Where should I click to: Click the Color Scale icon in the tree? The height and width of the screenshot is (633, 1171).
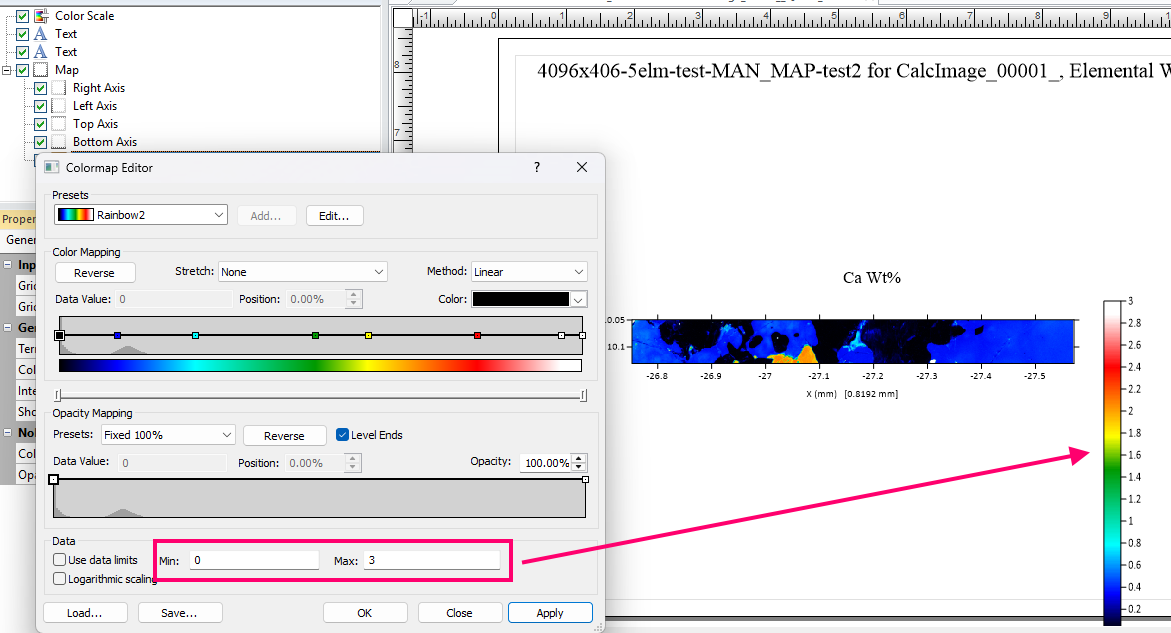point(41,16)
